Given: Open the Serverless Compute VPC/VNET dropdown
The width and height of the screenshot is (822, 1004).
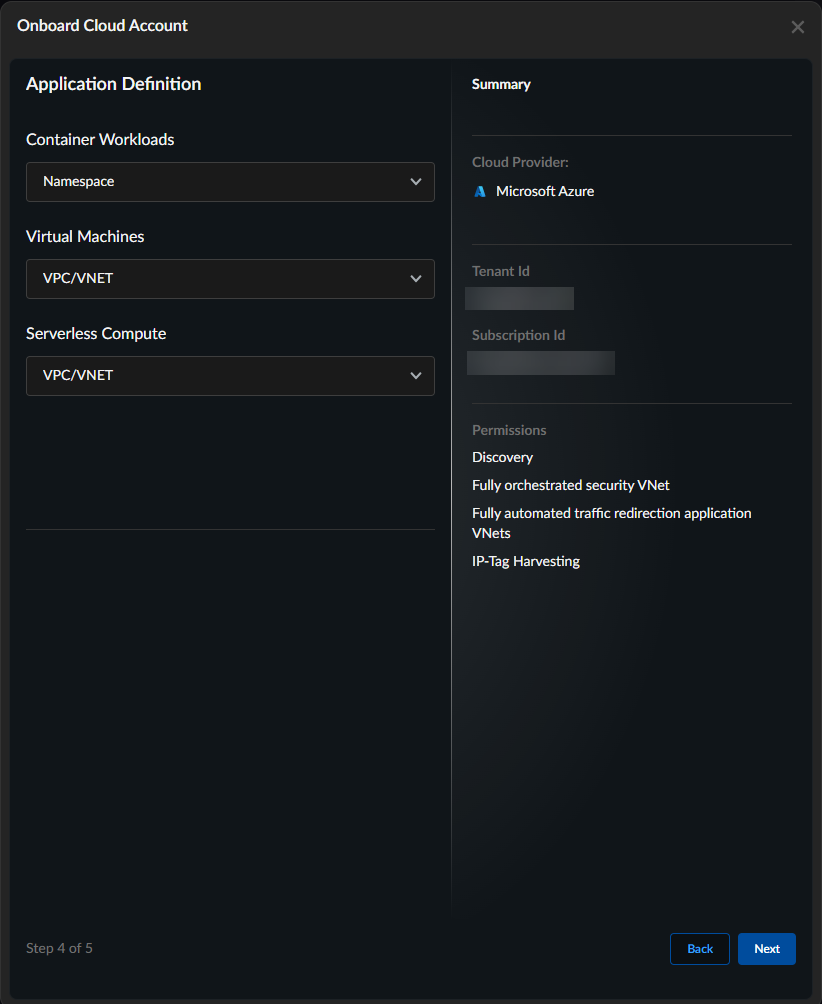Looking at the screenshot, I should pyautogui.click(x=230, y=376).
